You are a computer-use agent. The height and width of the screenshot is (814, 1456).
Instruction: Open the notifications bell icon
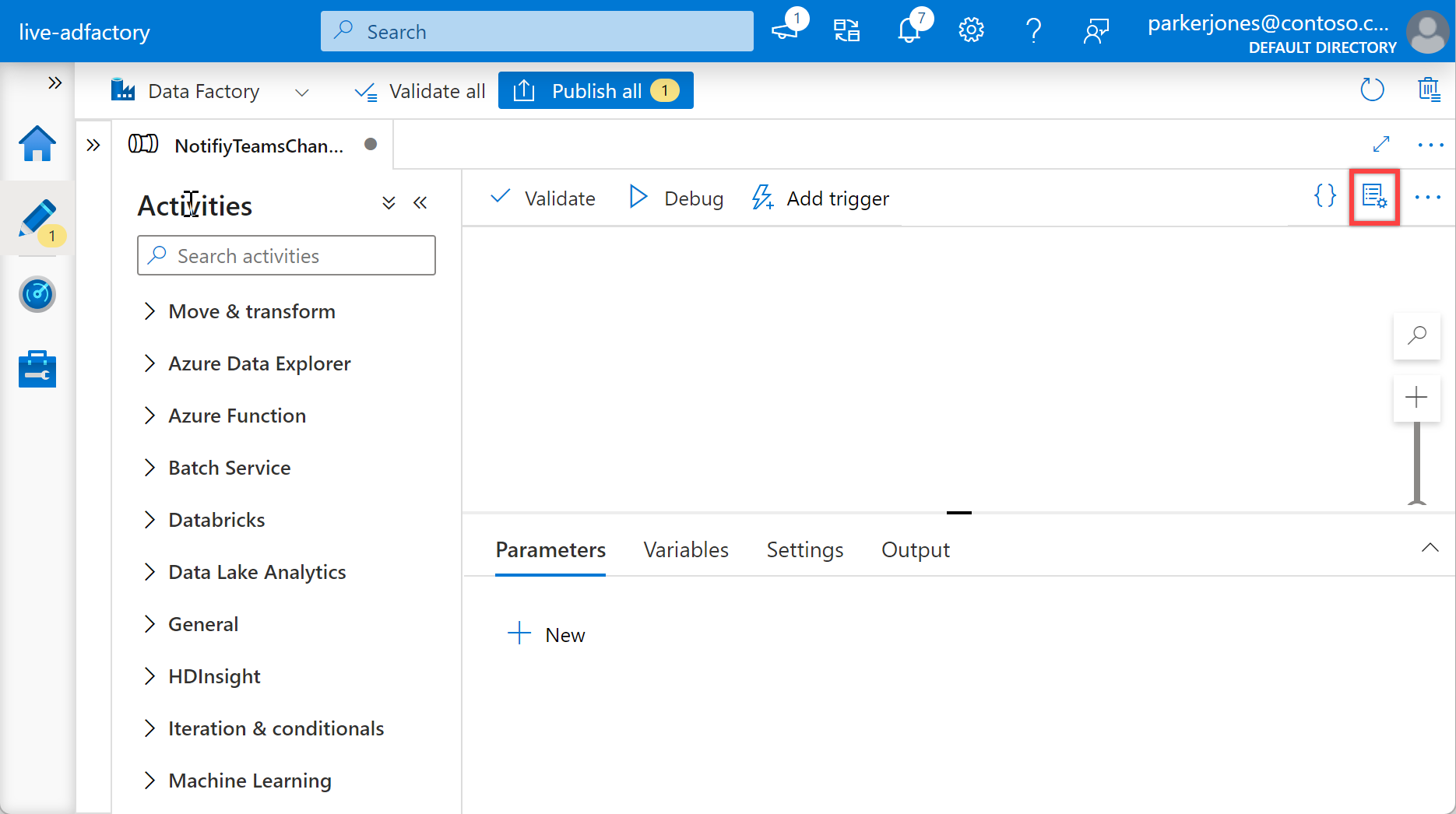point(909,31)
